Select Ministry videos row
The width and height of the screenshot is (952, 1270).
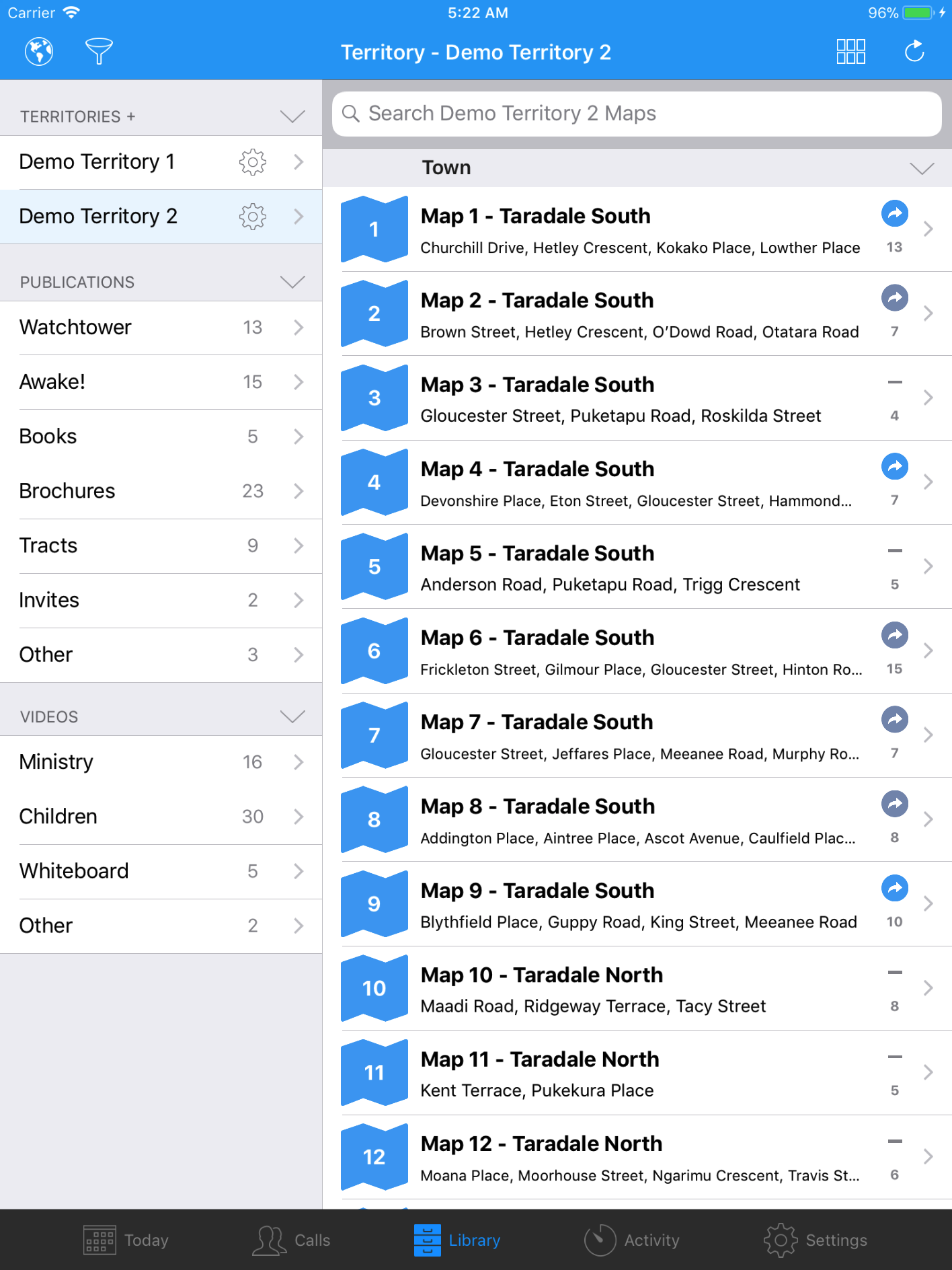click(161, 762)
